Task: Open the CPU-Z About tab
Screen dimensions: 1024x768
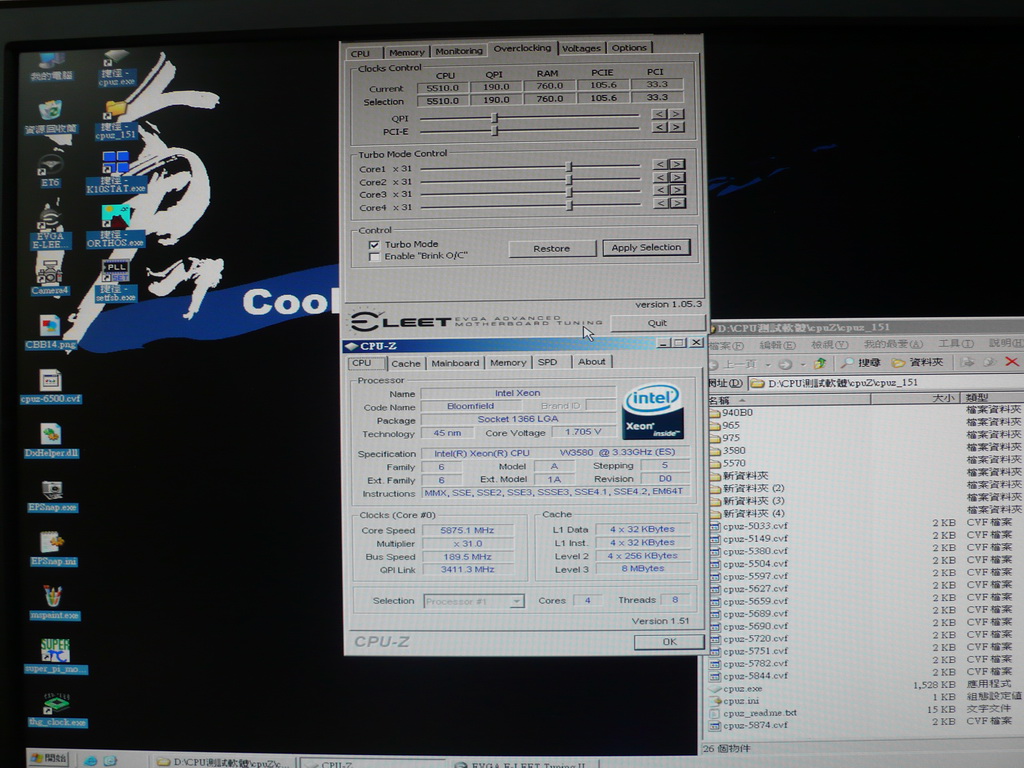Action: pos(592,361)
